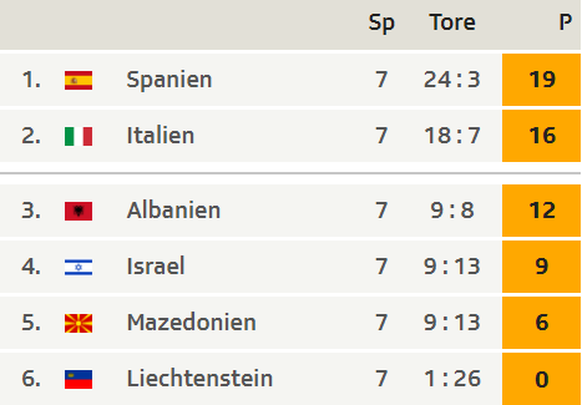Viewport: 582px width, 405px height.
Task: Click the Israel flag icon
Action: coord(78,267)
